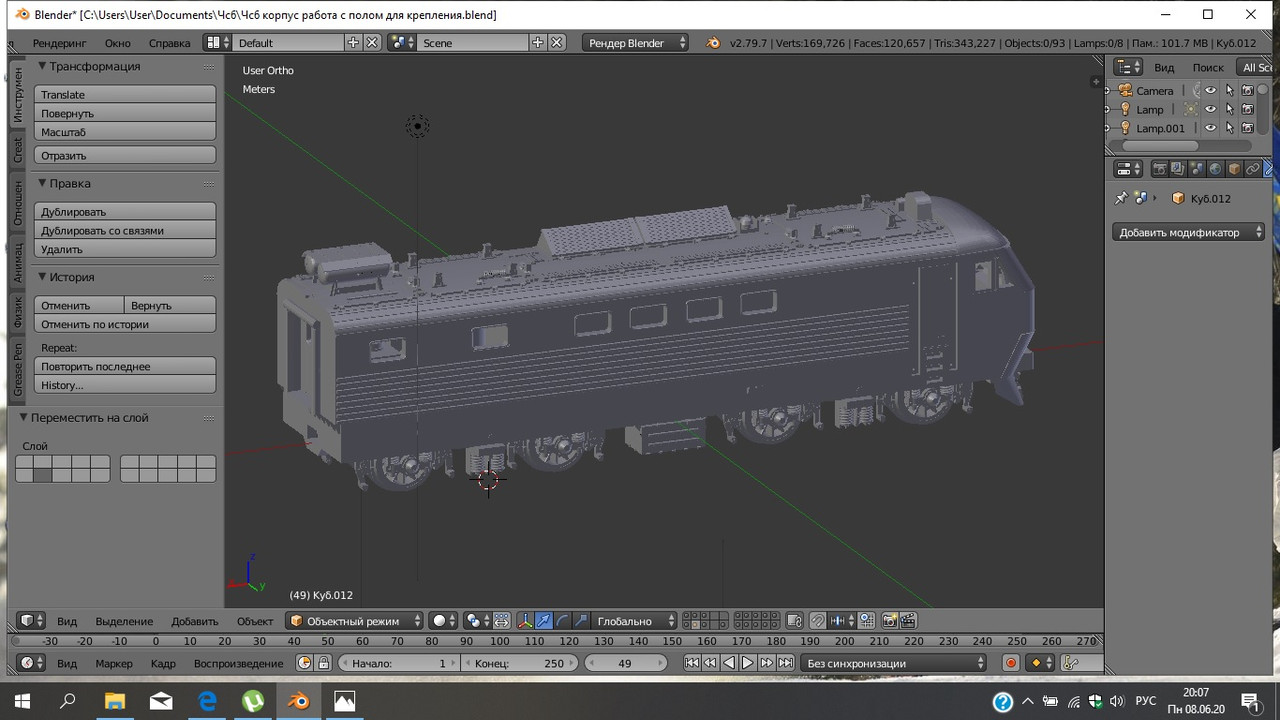Click the Отменить undo button
Image resolution: width=1280 pixels, height=720 pixels.
point(80,305)
